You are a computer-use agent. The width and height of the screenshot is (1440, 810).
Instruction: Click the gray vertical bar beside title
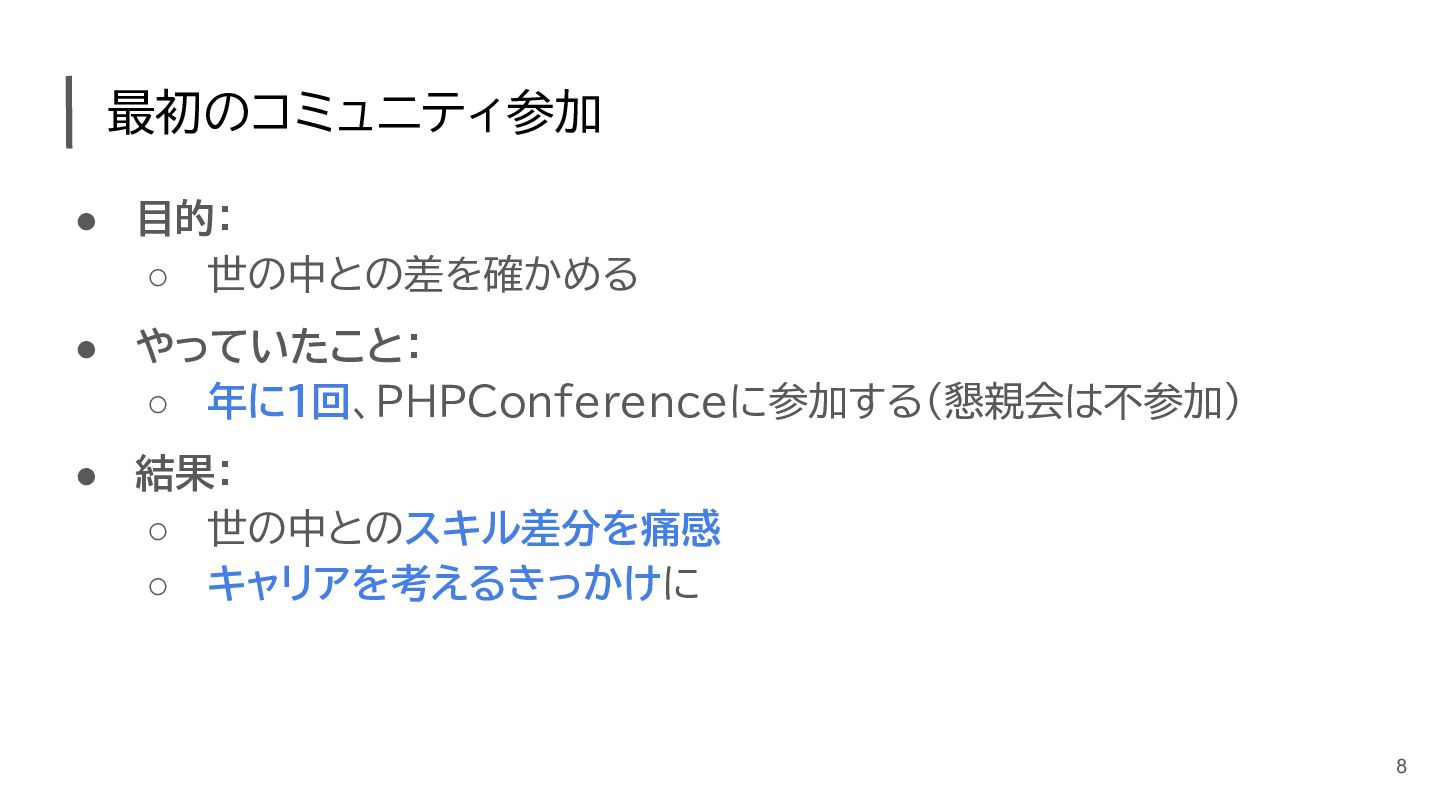point(69,112)
